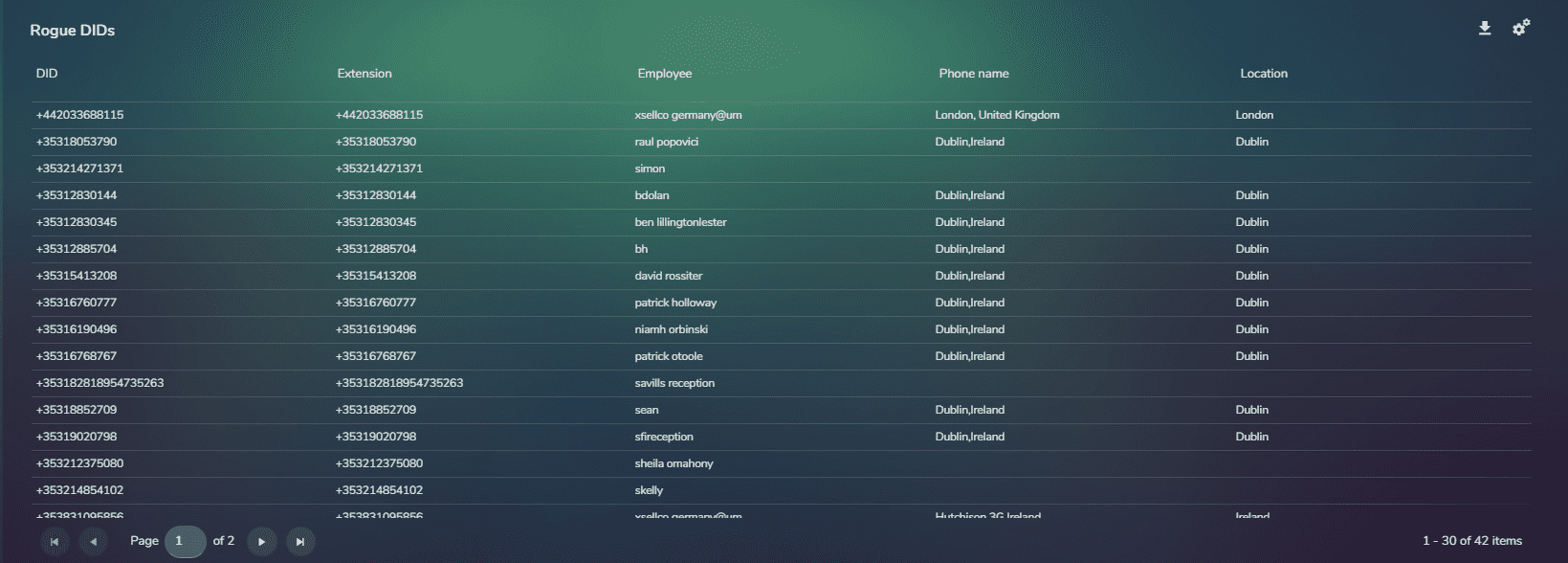This screenshot has width=1568, height=563.
Task: Sort by the Location column header
Action: point(1263,74)
